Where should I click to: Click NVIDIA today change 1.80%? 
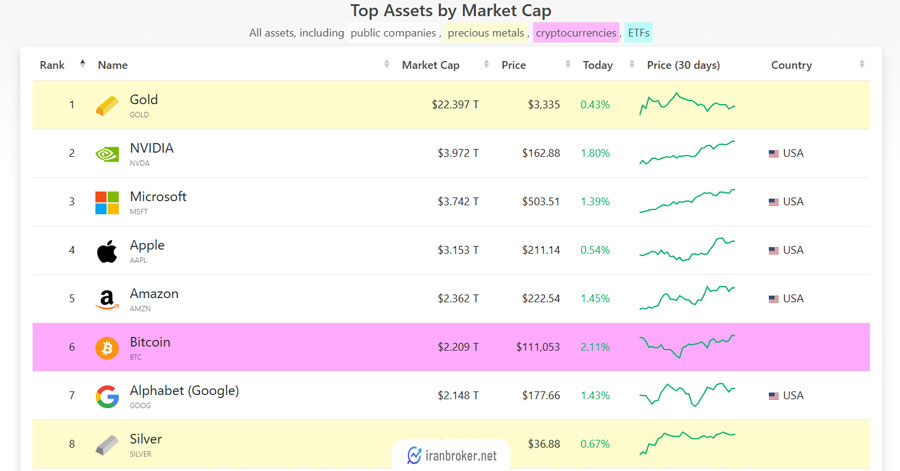595,153
